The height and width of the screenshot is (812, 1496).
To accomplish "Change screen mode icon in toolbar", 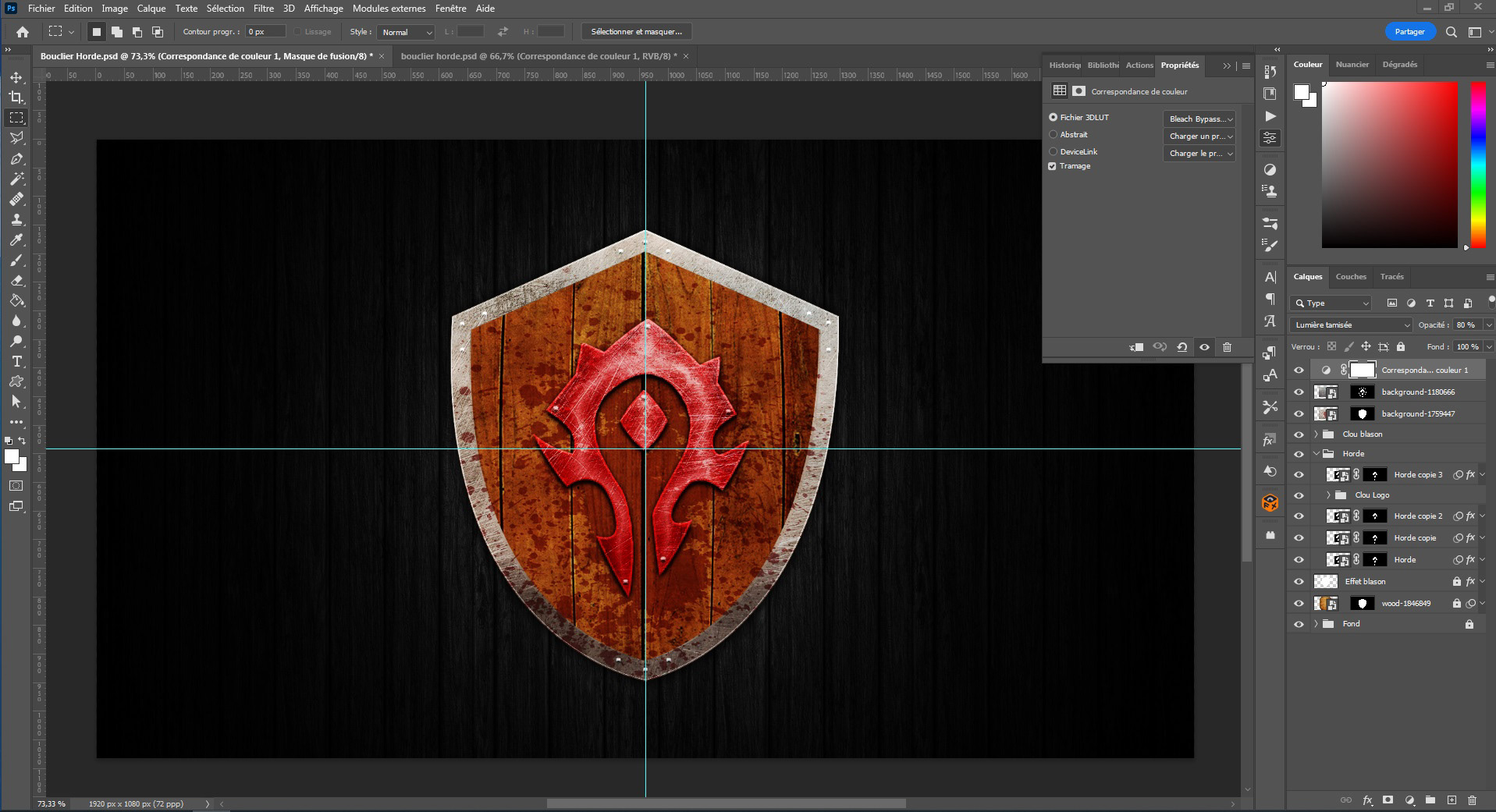I will [x=16, y=506].
